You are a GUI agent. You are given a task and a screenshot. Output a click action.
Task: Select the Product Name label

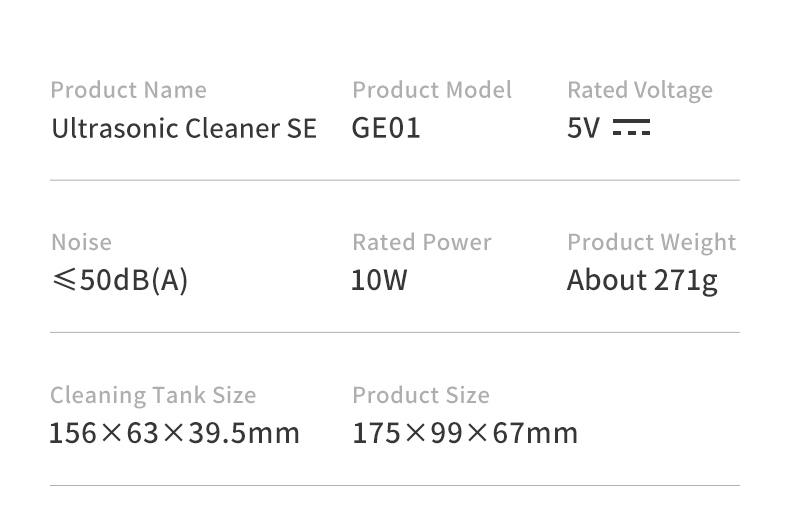128,90
